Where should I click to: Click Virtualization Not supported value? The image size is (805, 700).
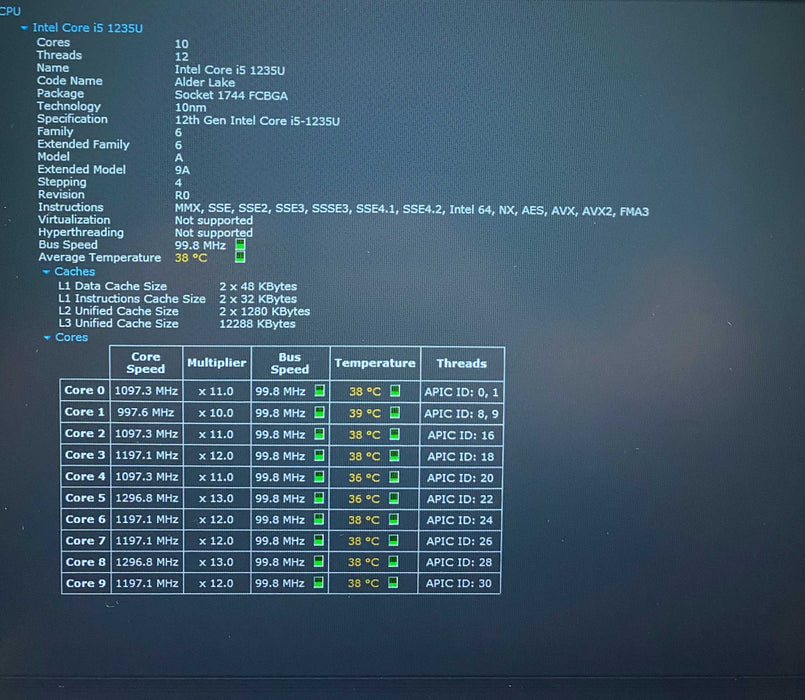point(214,220)
